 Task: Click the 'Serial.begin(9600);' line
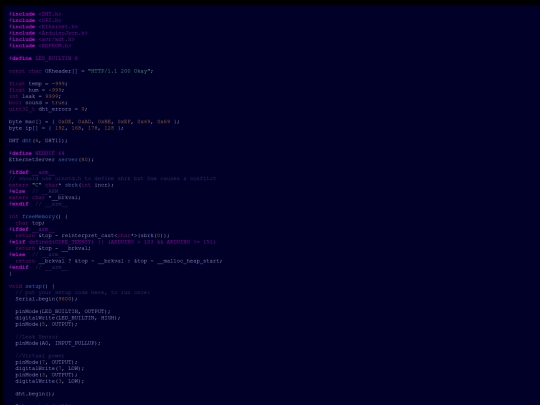coord(46,299)
